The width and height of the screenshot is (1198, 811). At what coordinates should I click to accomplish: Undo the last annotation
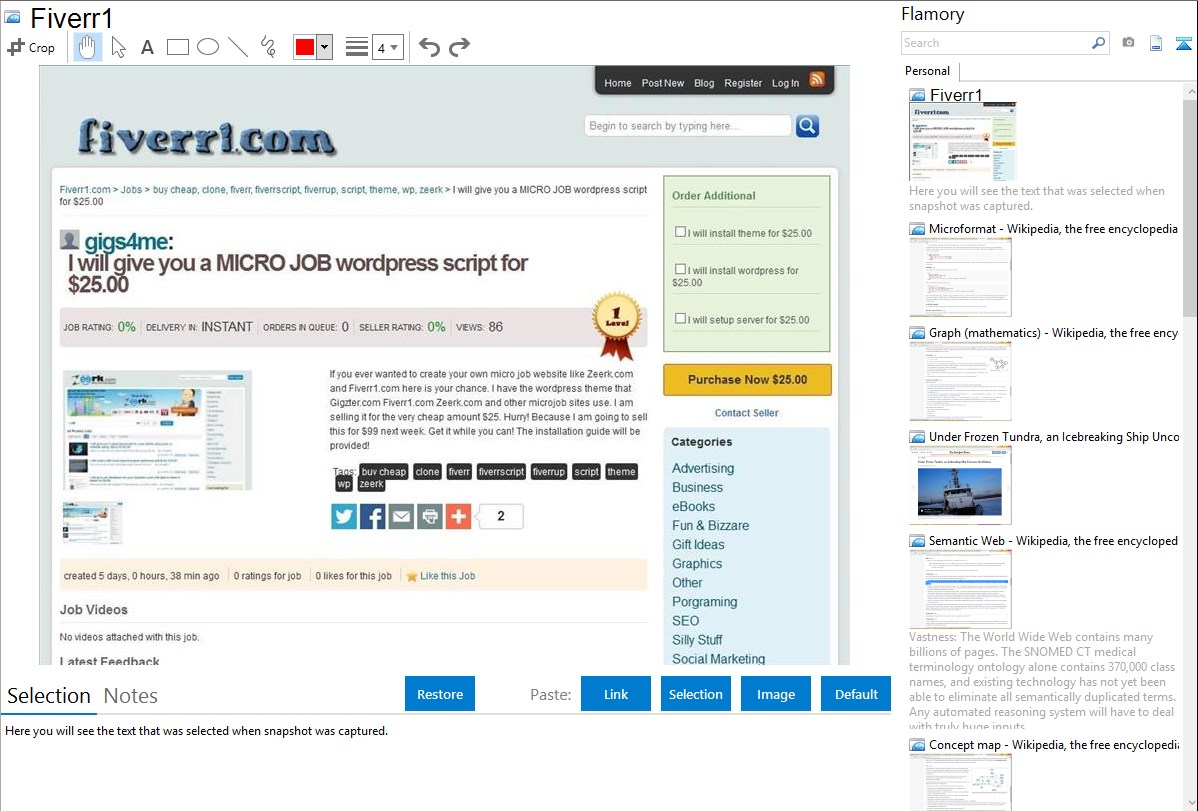[429, 47]
